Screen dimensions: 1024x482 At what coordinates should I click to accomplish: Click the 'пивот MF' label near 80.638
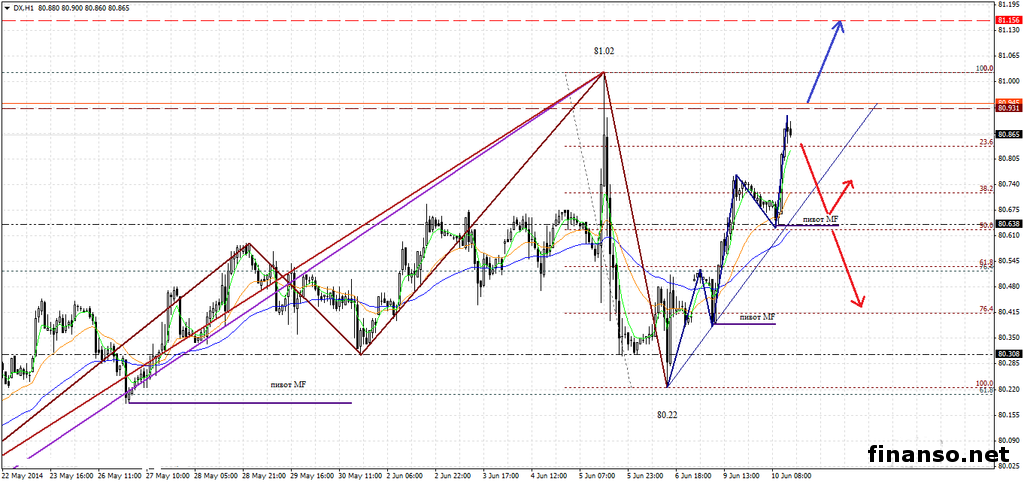tap(820, 218)
